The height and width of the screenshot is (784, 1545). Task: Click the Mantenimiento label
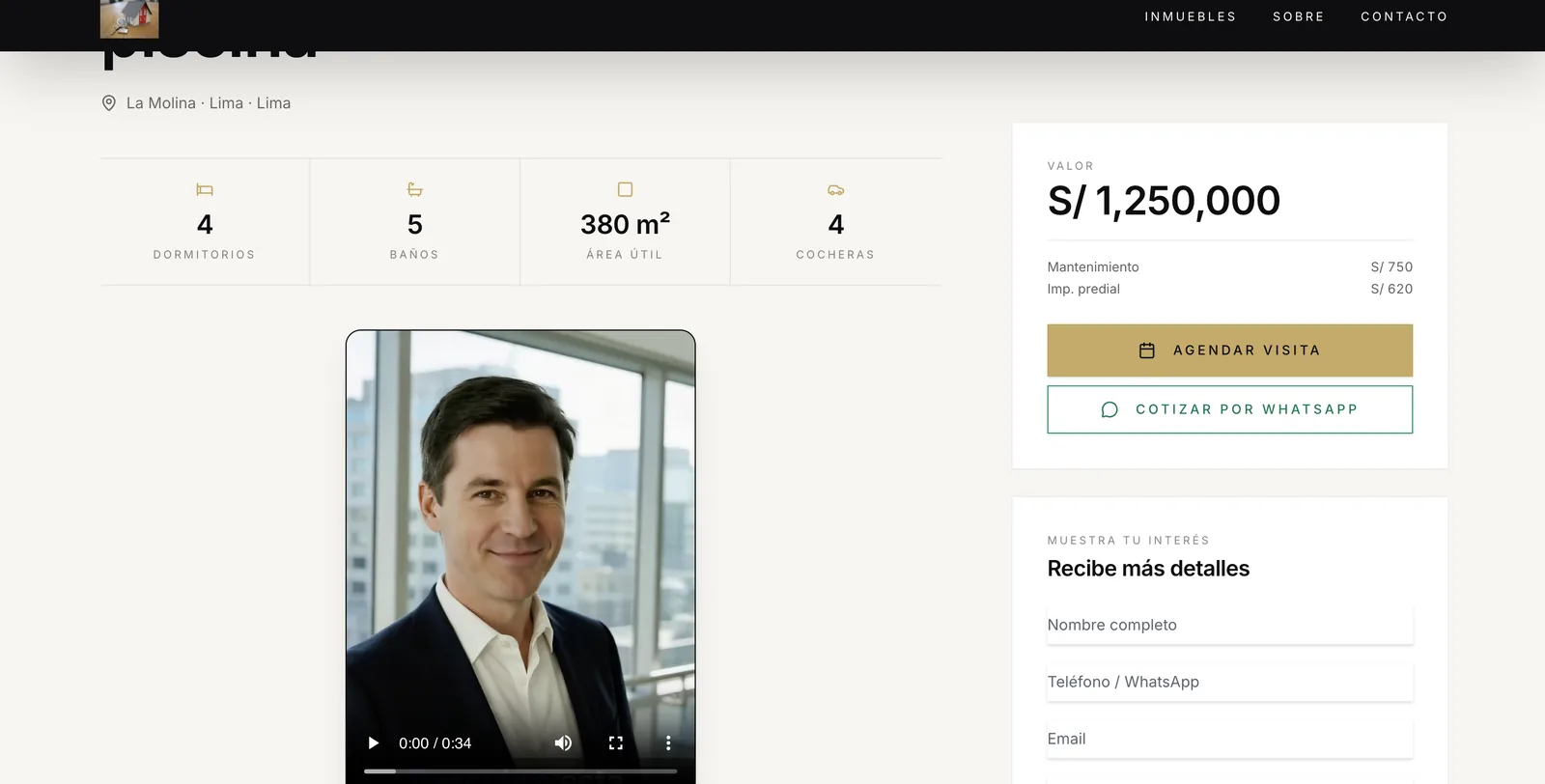pyautogui.click(x=1093, y=267)
